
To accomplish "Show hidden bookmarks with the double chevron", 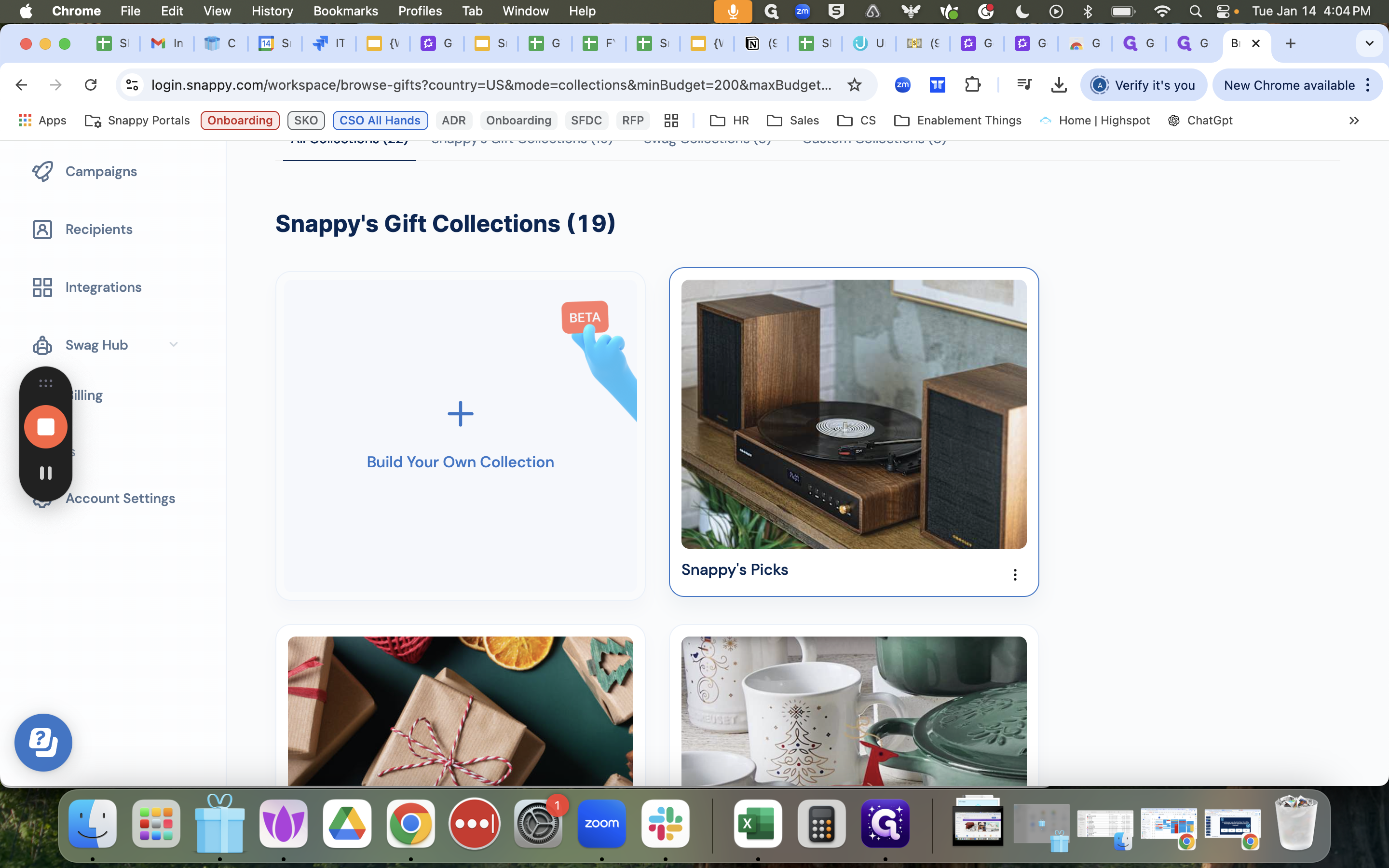I will click(1354, 121).
